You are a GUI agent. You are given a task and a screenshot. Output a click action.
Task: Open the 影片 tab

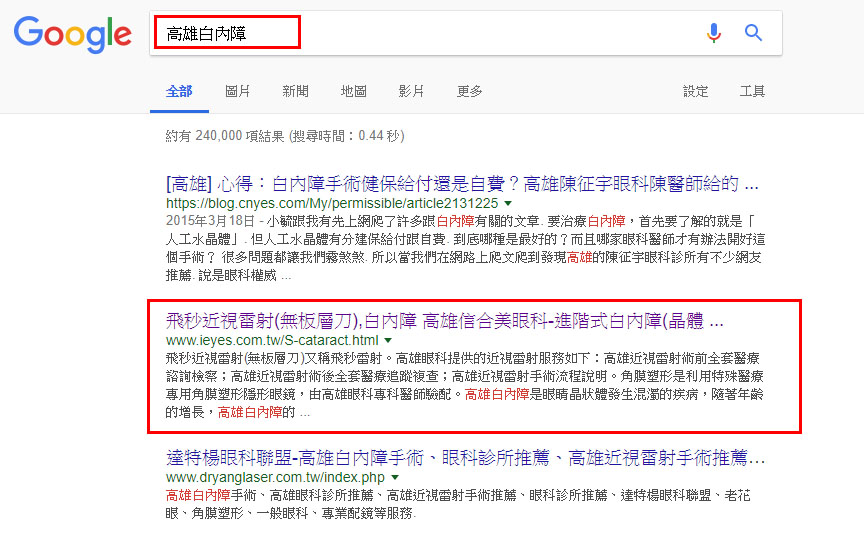411,91
